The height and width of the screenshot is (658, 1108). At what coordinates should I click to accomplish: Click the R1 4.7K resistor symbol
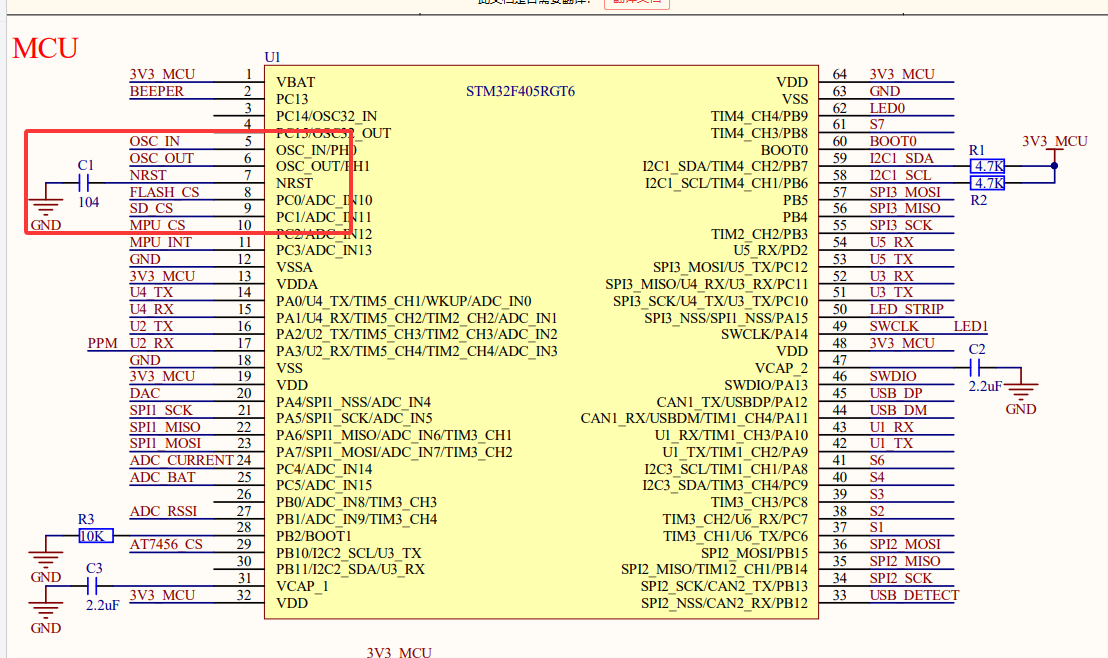coord(987,167)
